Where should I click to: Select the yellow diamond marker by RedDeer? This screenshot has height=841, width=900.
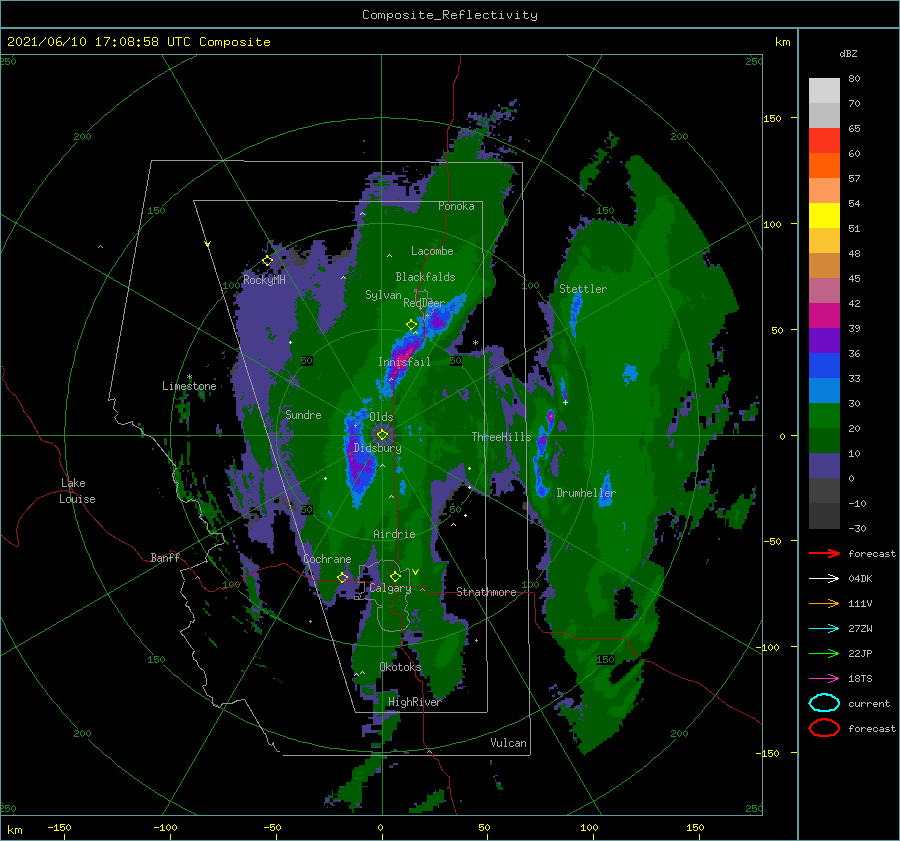pyautogui.click(x=412, y=325)
